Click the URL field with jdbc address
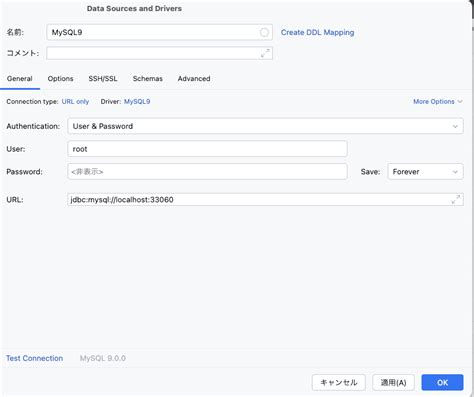Screen dimensions: 474x397 (265, 200)
